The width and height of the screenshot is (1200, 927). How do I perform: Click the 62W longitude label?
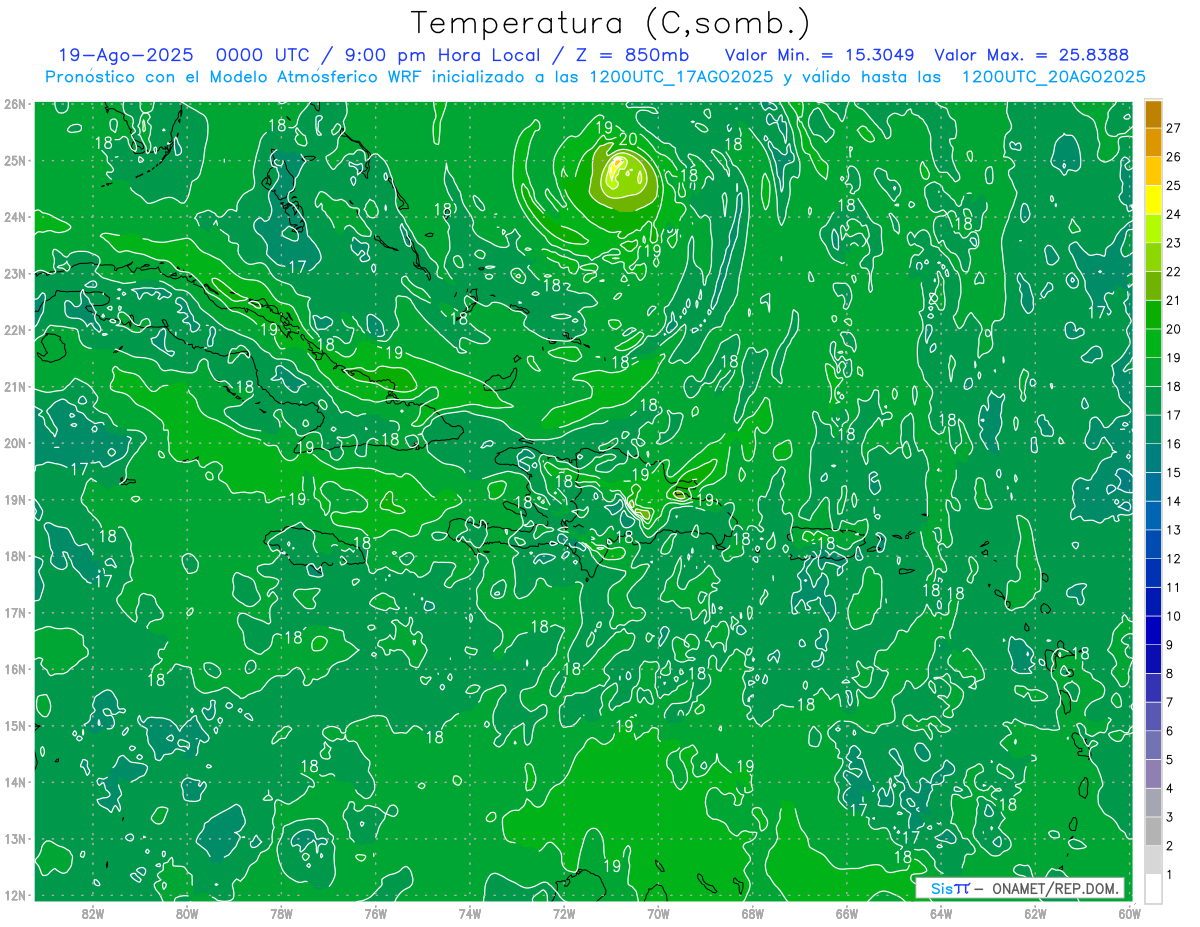click(1035, 913)
